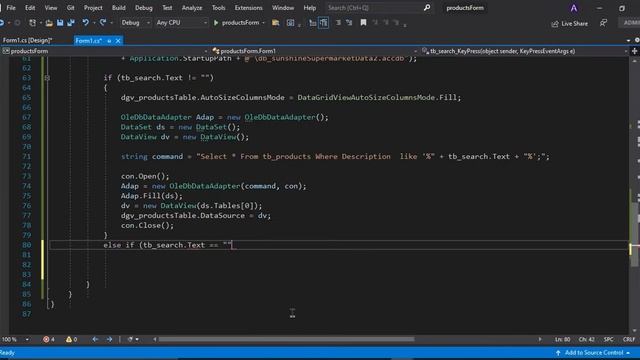Open the Analyze menu
640x360 pixels.
(192, 8)
